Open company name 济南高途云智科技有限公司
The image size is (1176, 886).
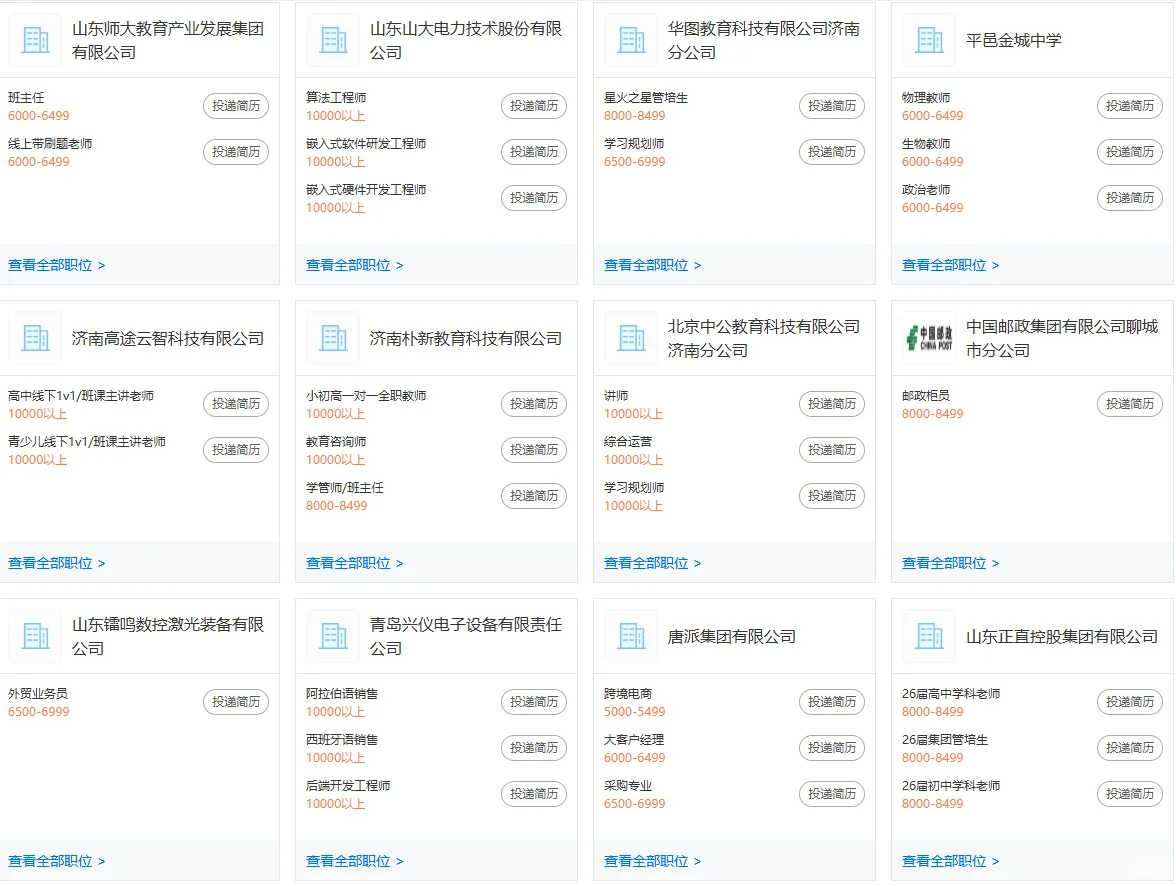click(168, 338)
